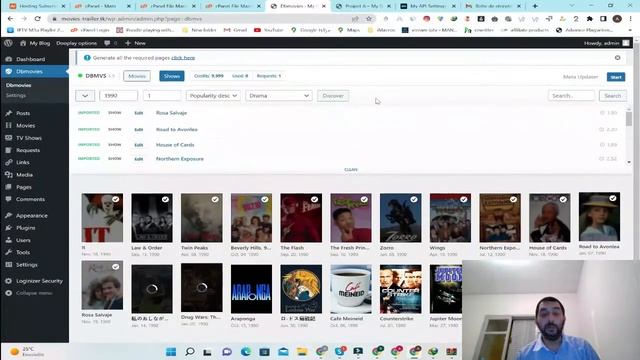Open Loginizer Security gear icon
This screenshot has width=640, height=360.
pyautogui.click(x=9, y=281)
